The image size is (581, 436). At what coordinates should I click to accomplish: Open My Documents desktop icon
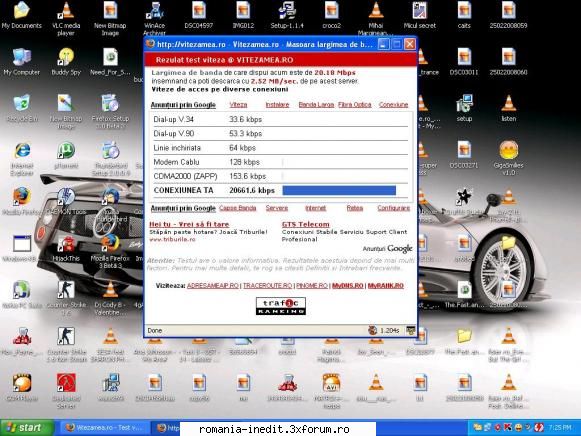pos(21,16)
